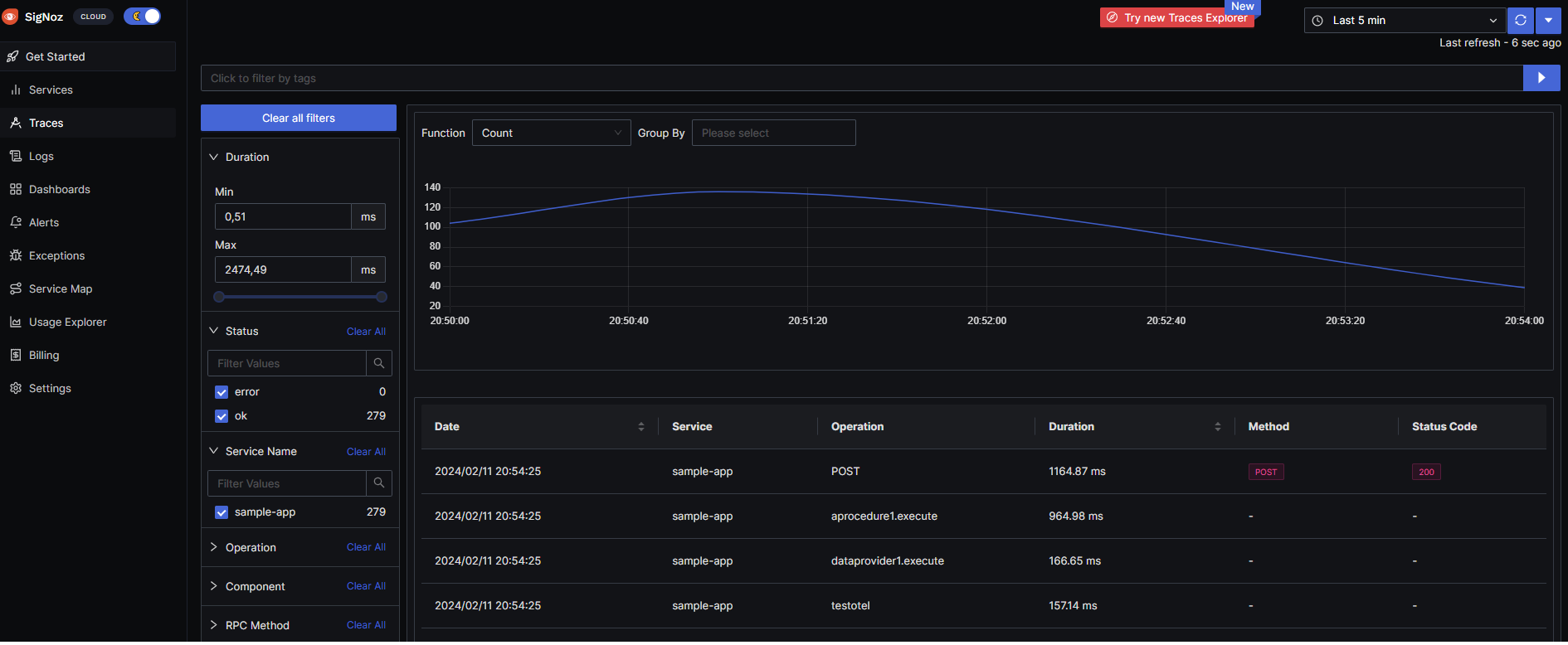This screenshot has height=645, width=1568.
Task: Click the duration slider left handle
Action: coord(219,297)
